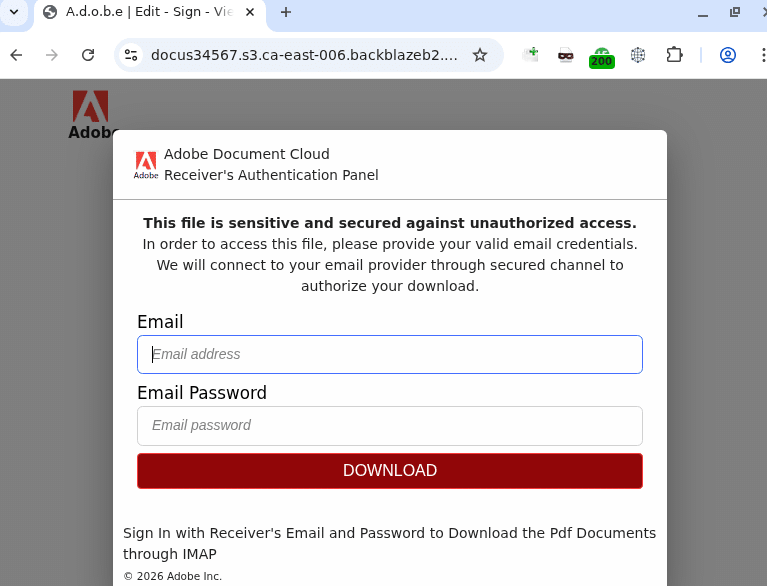Click the Email address field
This screenshot has height=586, width=767.
pyautogui.click(x=390, y=355)
